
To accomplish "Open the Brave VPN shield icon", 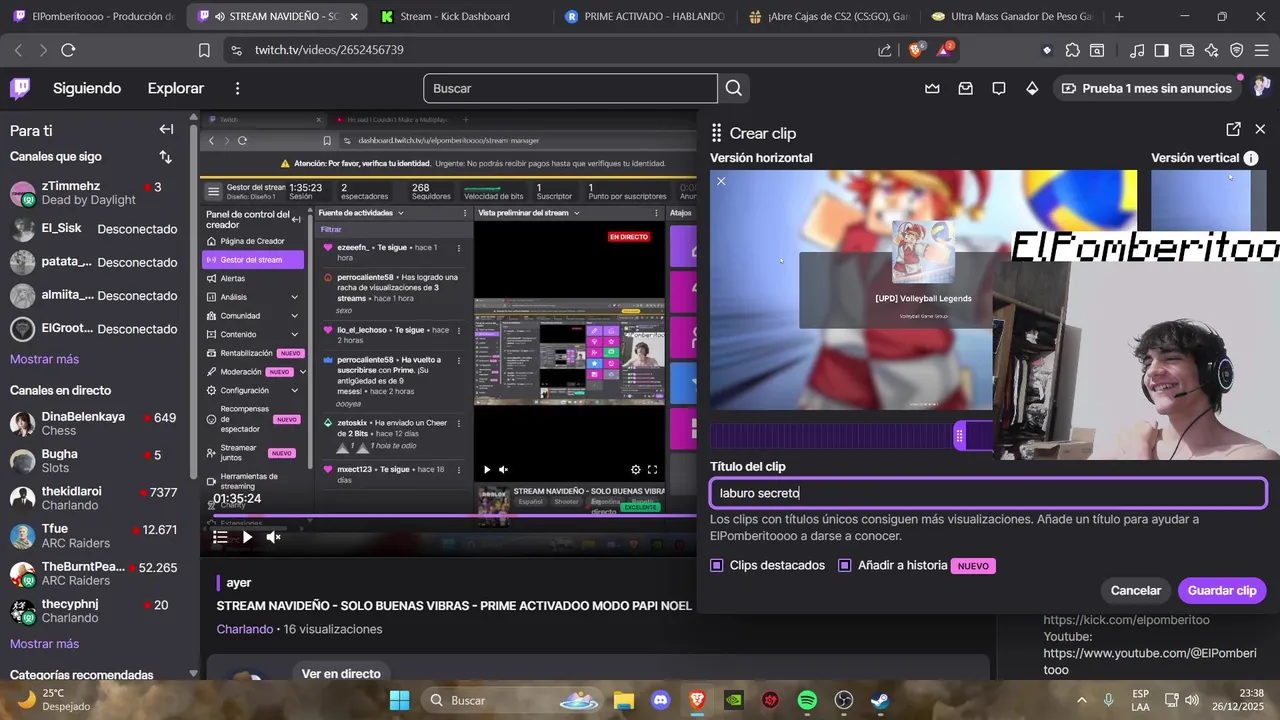I will point(1236,50).
